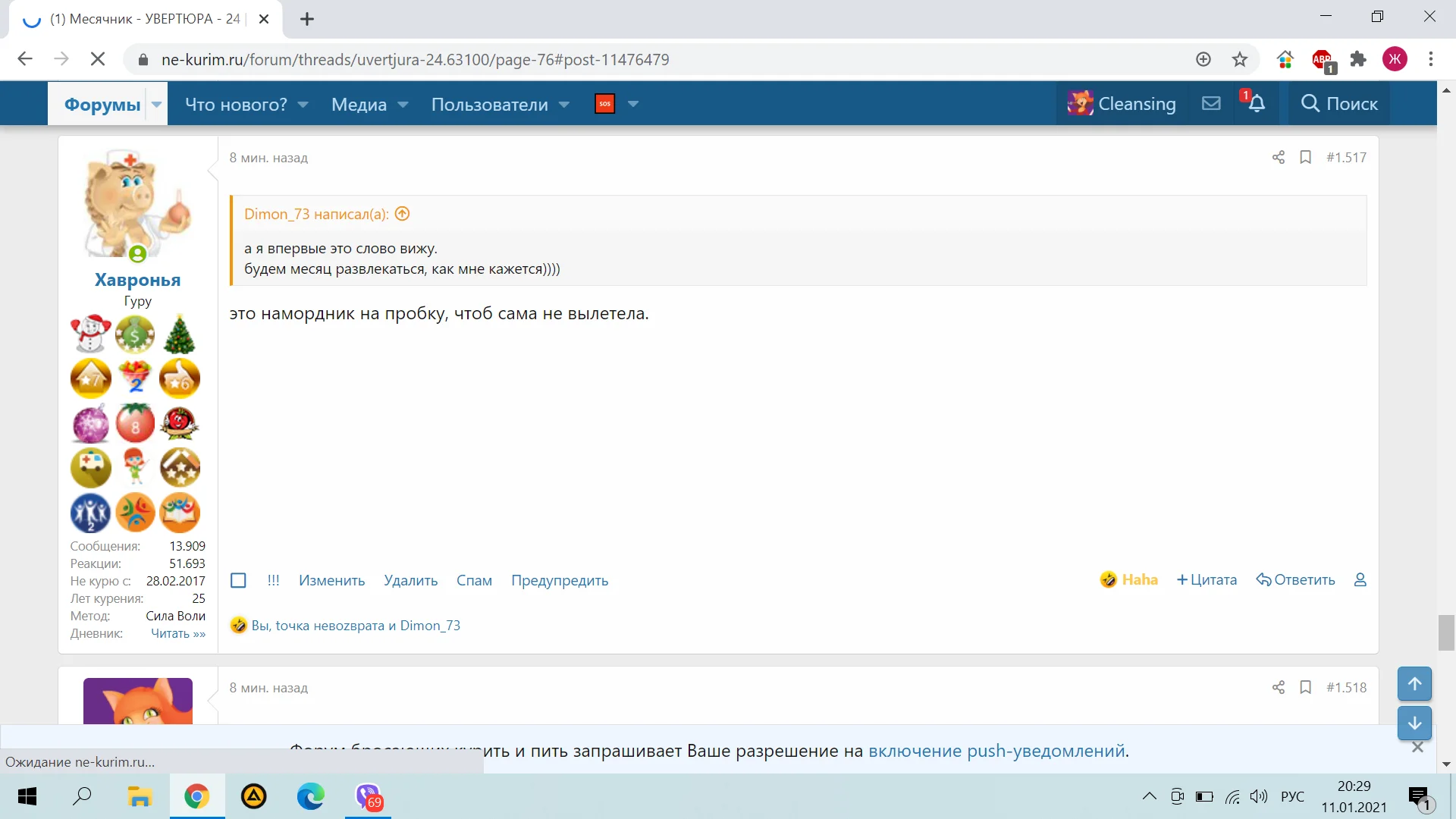
Task: Click the scroll-down arrow button
Action: click(x=1414, y=723)
